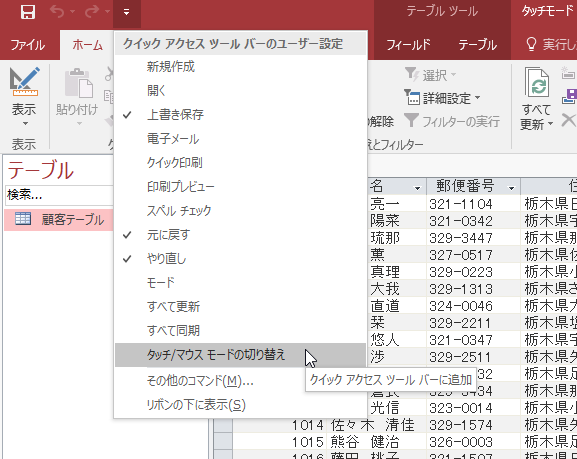Click the 選択 filter button label
577x459 pixels.
435,75
